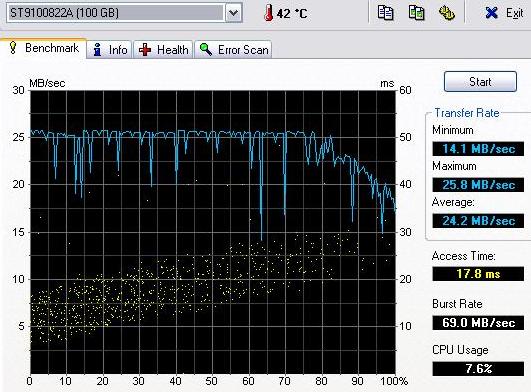Expand the drive selection dropdown arrow
This screenshot has width=531, height=392.
[234, 13]
